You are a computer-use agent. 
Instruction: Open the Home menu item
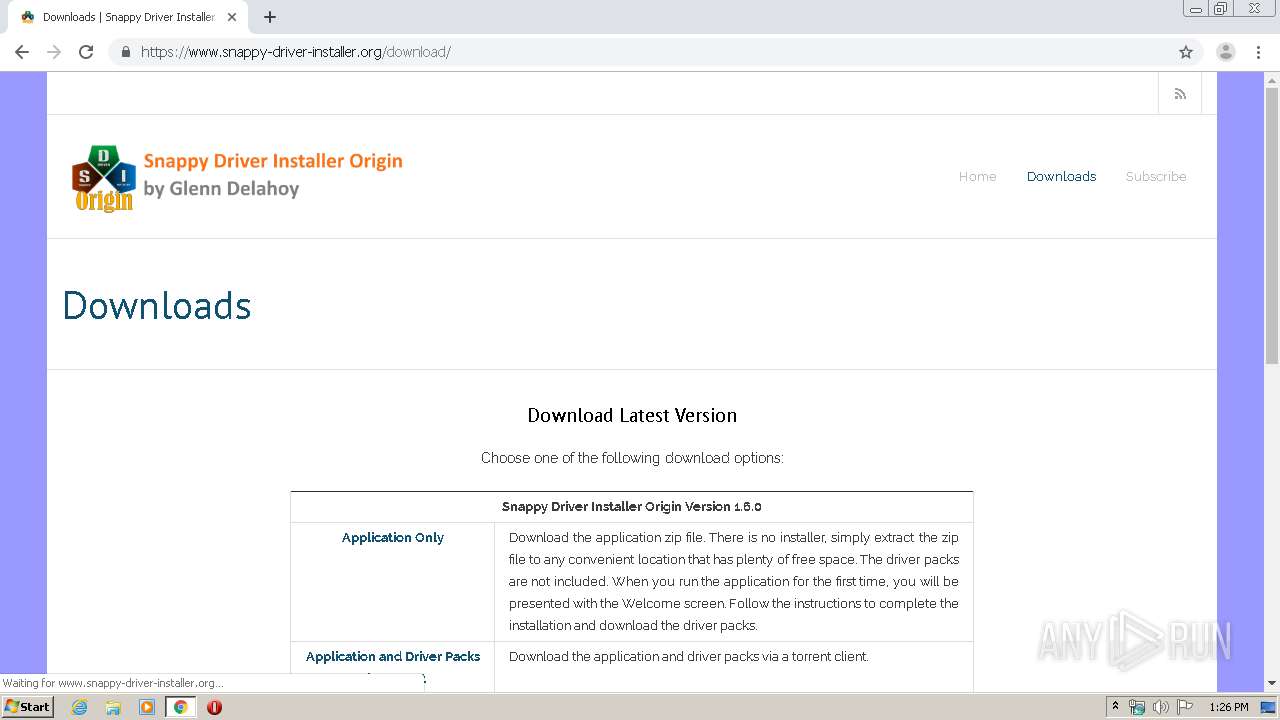(x=977, y=176)
